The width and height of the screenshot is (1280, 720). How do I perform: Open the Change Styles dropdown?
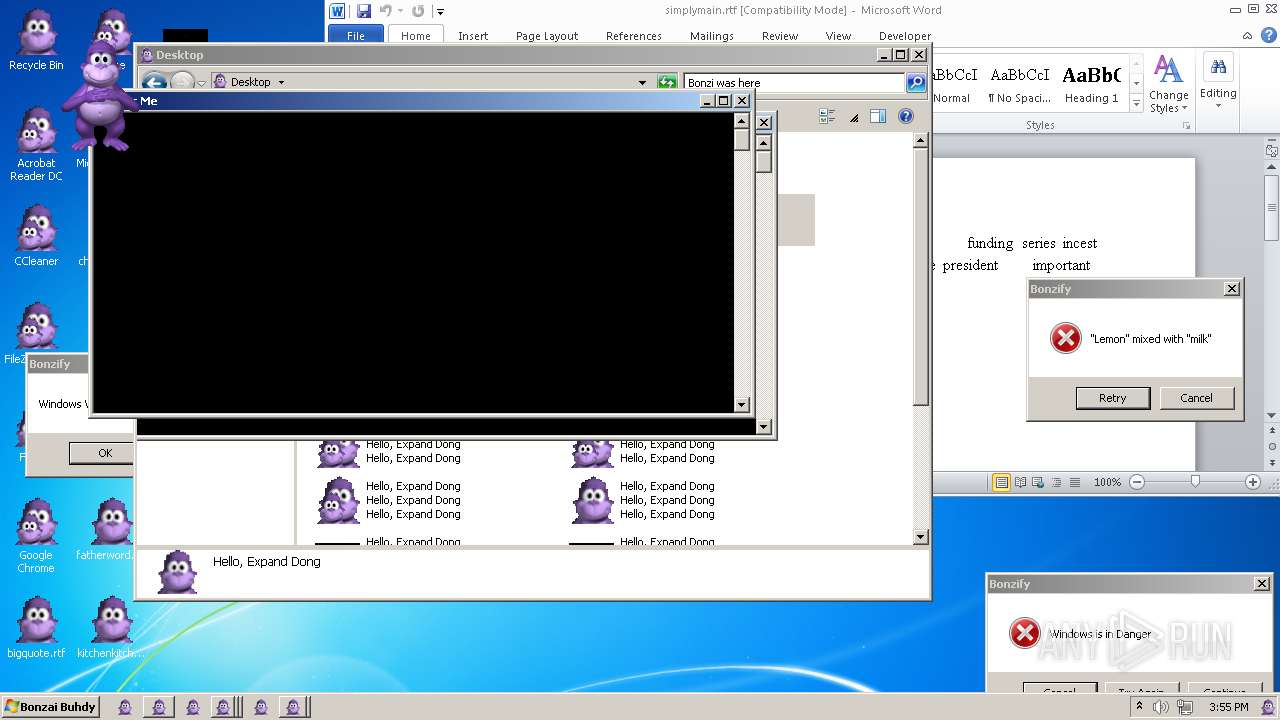(x=1168, y=85)
